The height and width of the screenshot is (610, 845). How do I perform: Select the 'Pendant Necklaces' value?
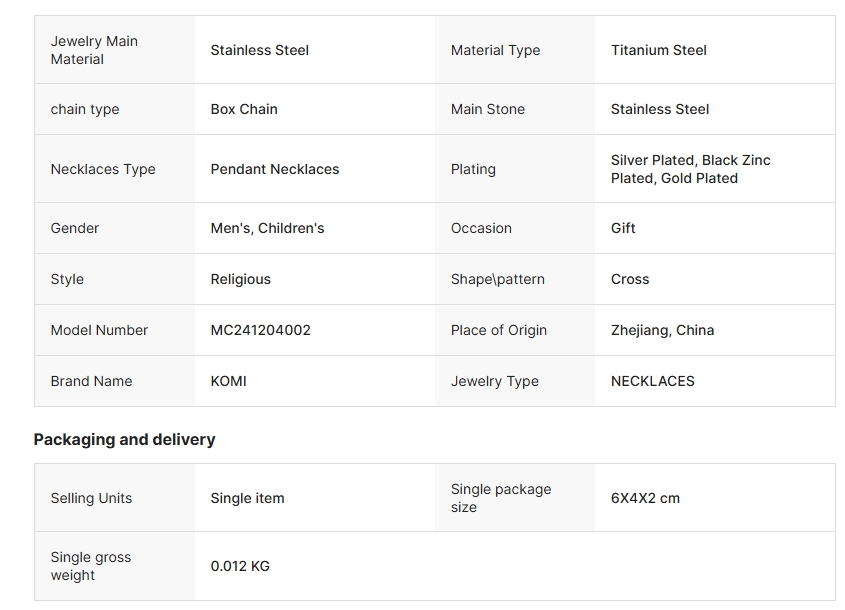[x=274, y=169]
